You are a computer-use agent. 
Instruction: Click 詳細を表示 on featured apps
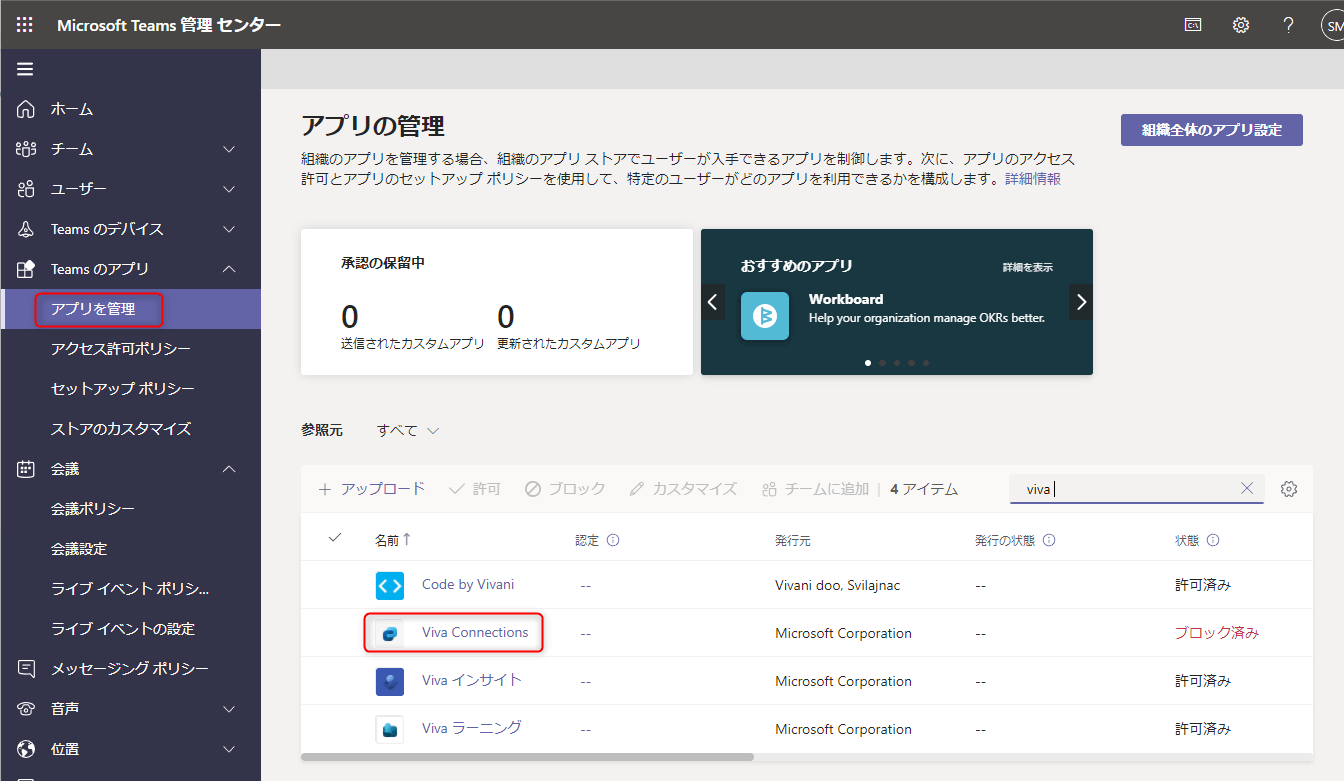pos(1028,267)
